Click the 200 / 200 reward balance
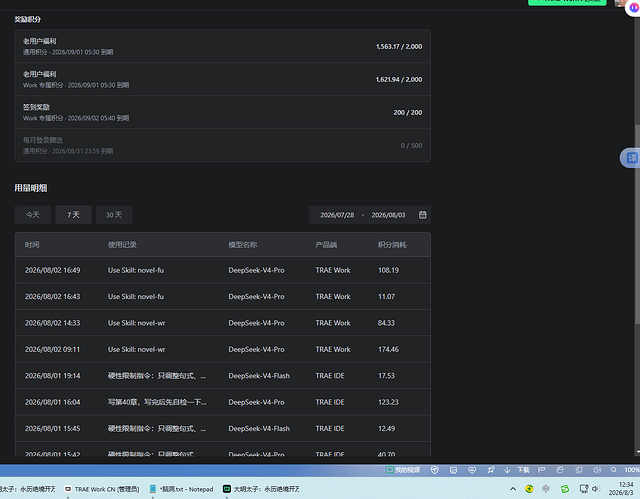This screenshot has width=640, height=499. (408, 113)
